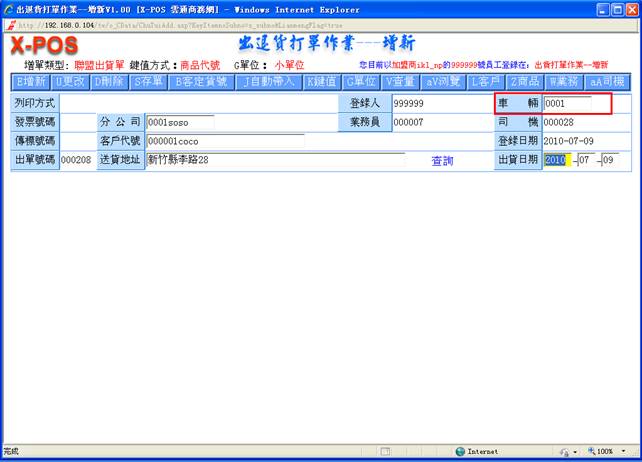Select the B客定貨號 toolbar button
Image resolution: width=642 pixels, height=462 pixels.
coord(201,81)
